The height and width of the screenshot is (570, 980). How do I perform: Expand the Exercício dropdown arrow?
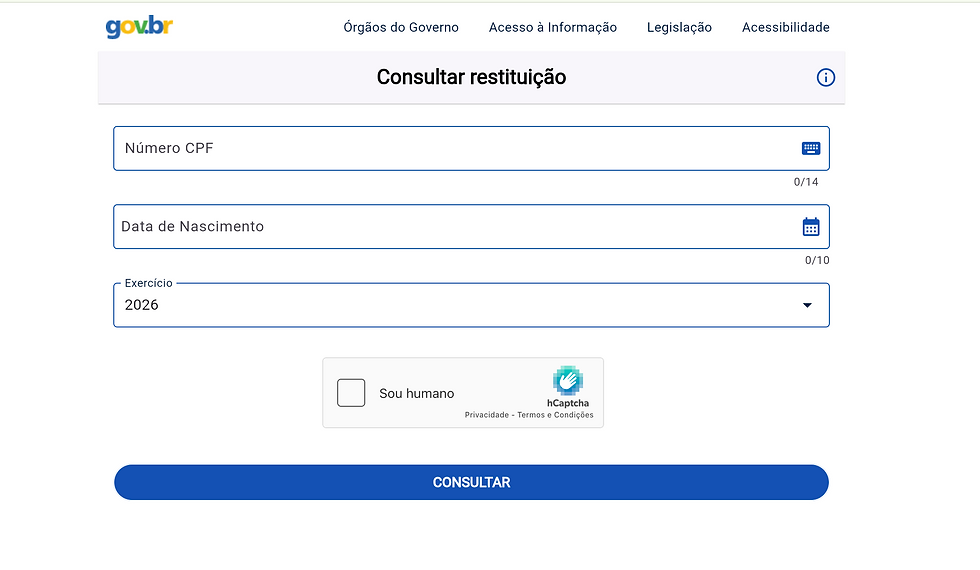(x=807, y=305)
